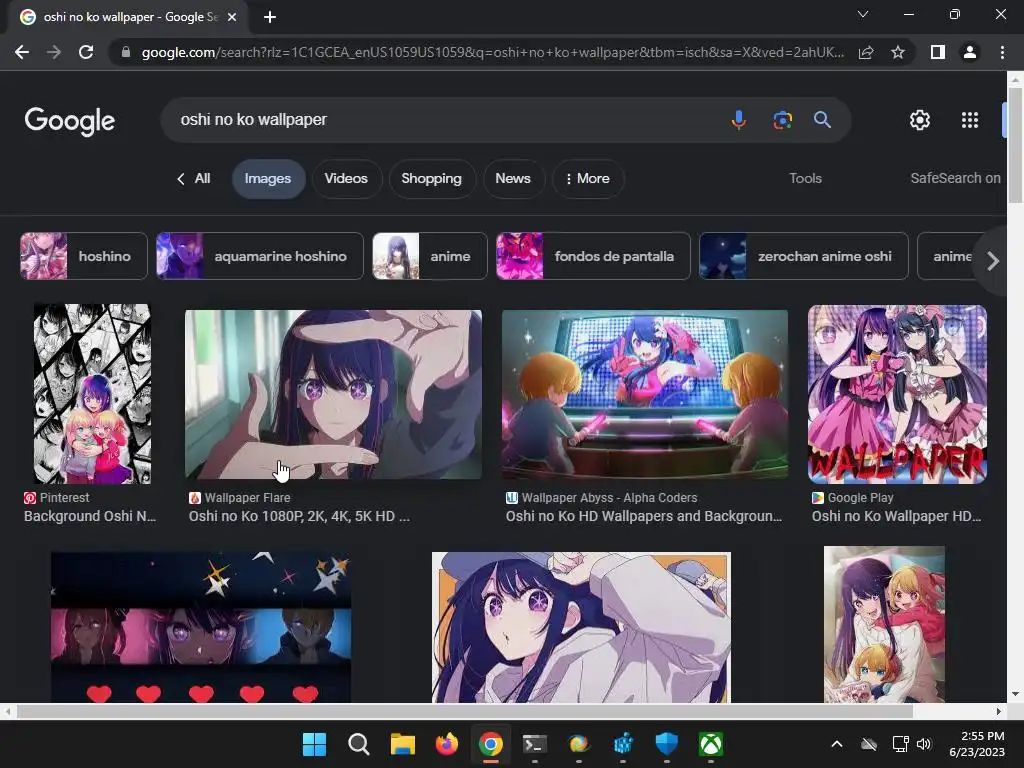Screen dimensions: 1024x768
Task: Select the fondos de pantalla chip
Action: 593,256
